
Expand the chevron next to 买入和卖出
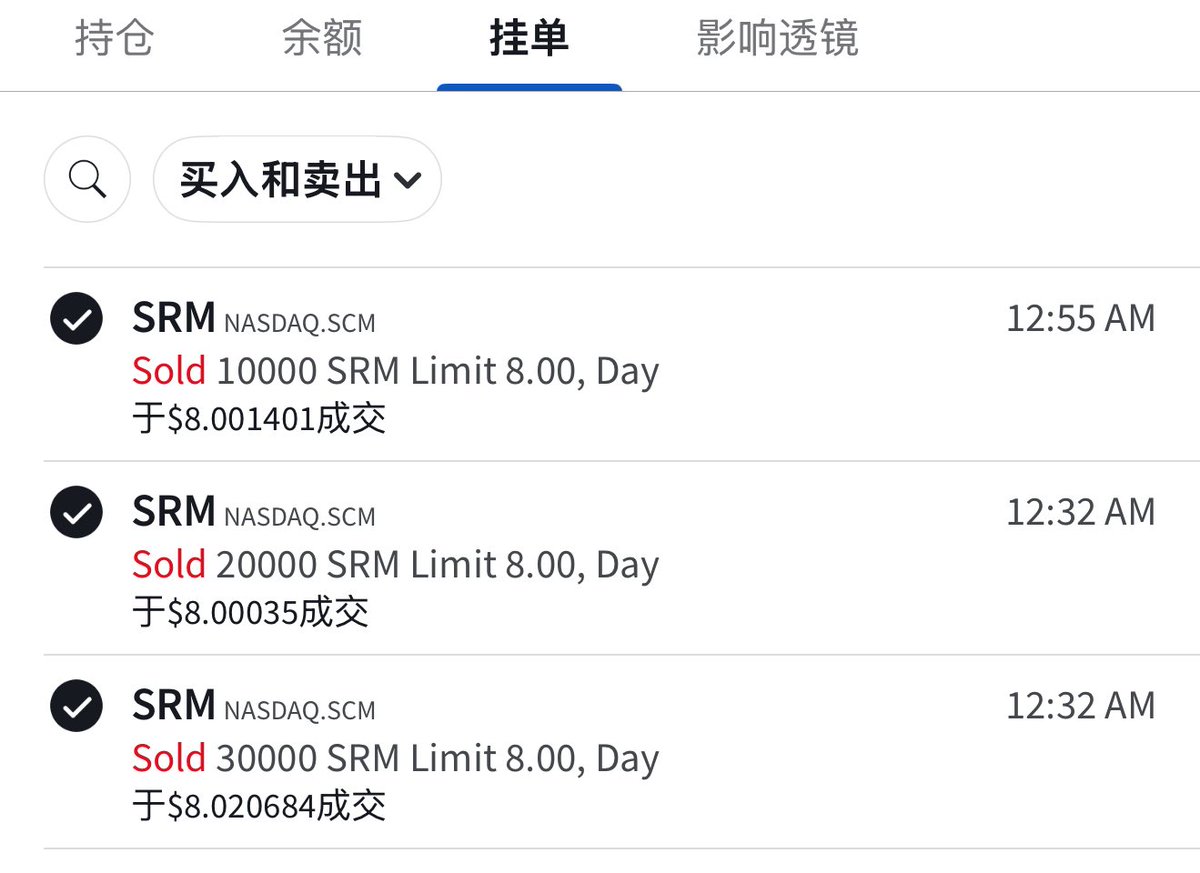[406, 182]
